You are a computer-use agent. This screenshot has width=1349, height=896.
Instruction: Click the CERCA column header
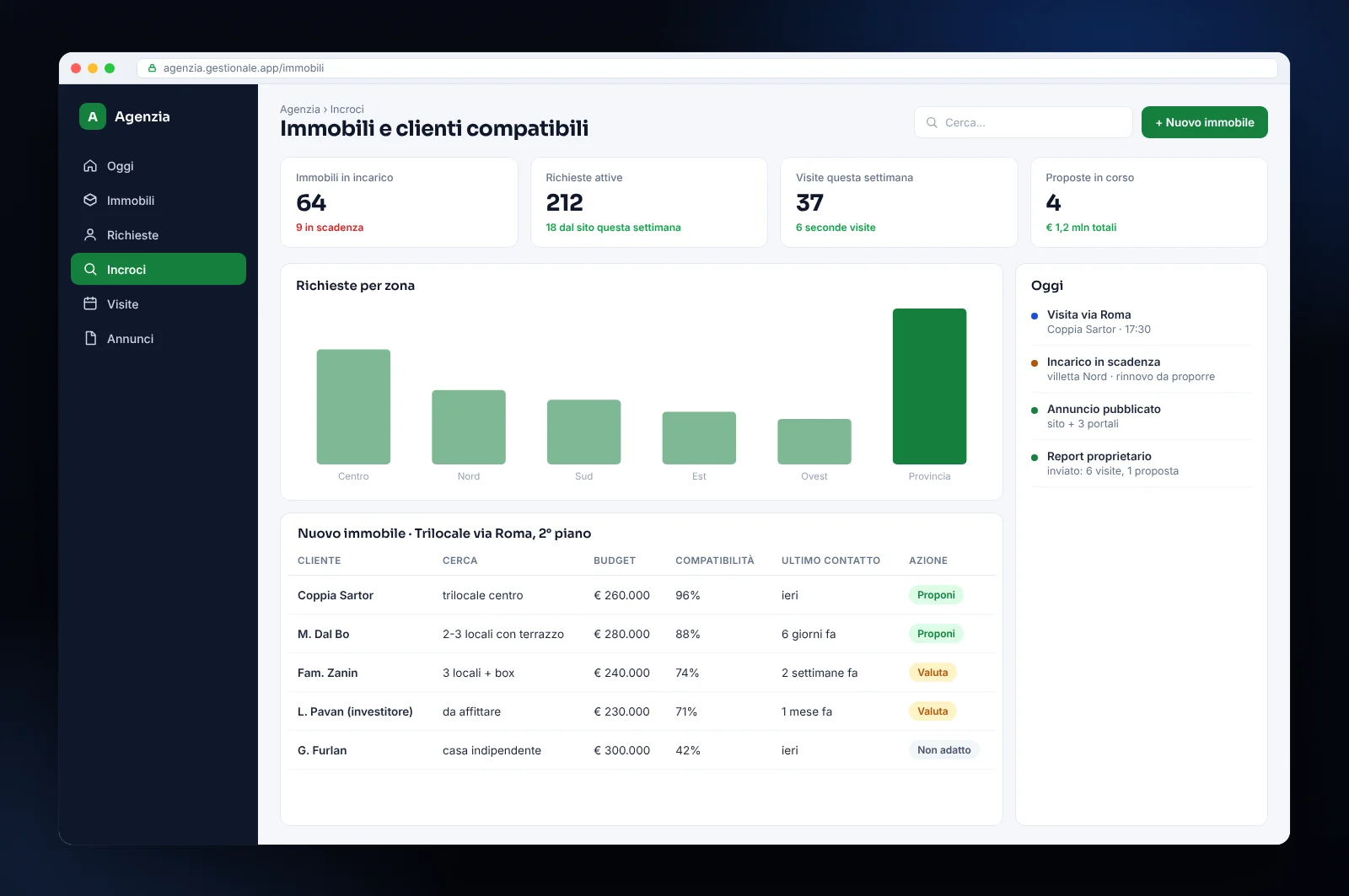pyautogui.click(x=460, y=561)
